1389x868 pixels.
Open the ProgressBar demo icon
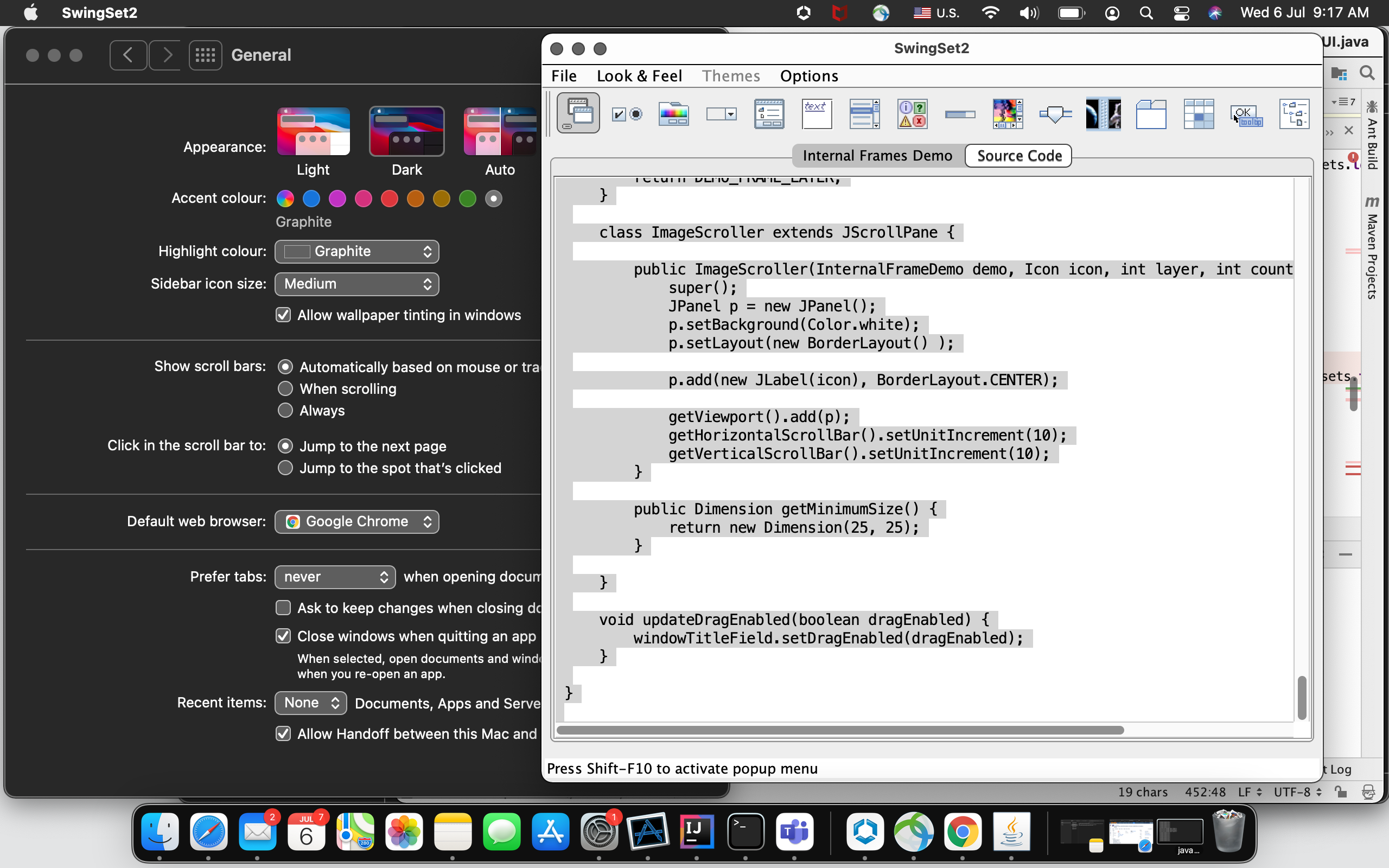point(960,114)
